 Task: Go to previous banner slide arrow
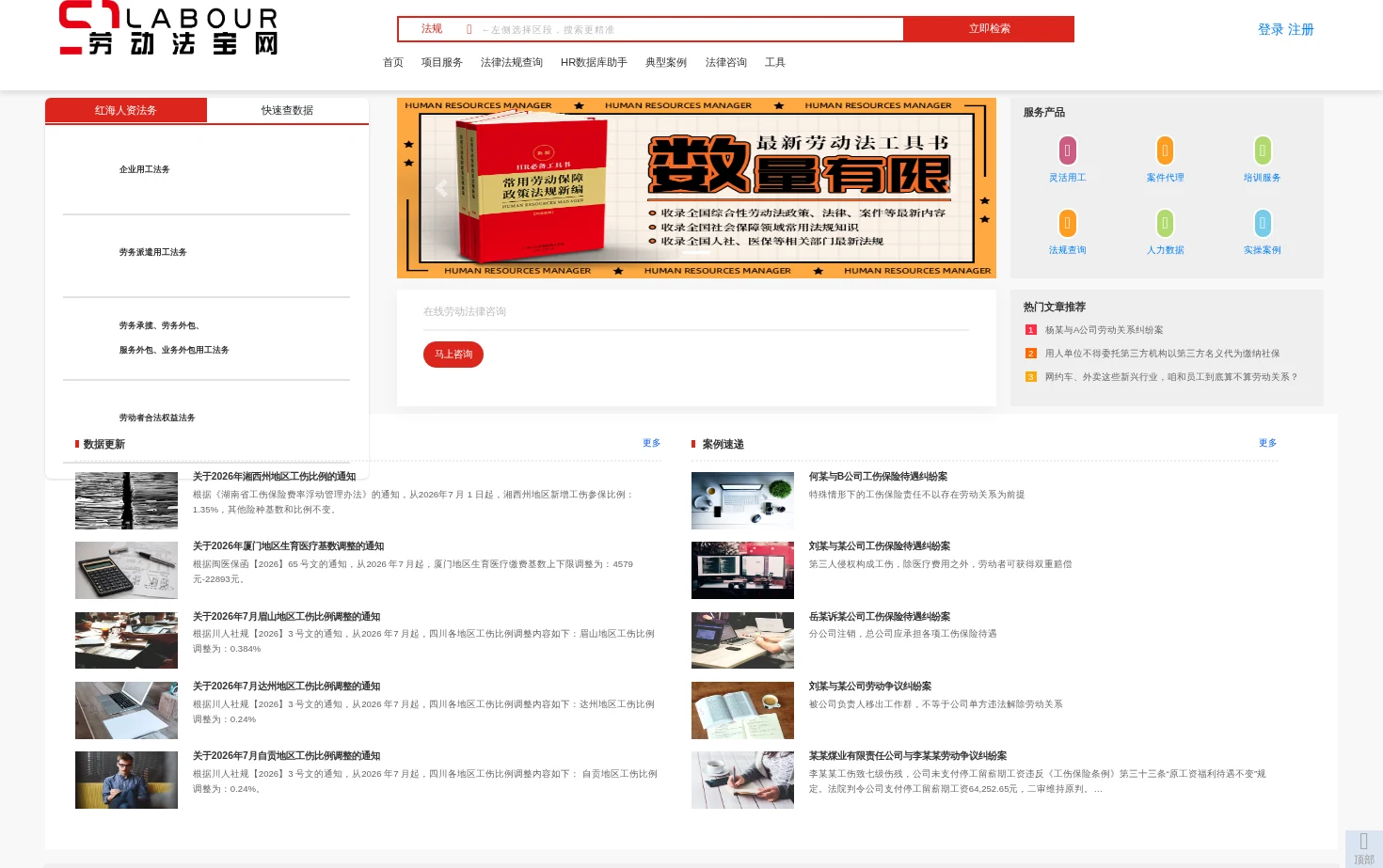[x=441, y=188]
